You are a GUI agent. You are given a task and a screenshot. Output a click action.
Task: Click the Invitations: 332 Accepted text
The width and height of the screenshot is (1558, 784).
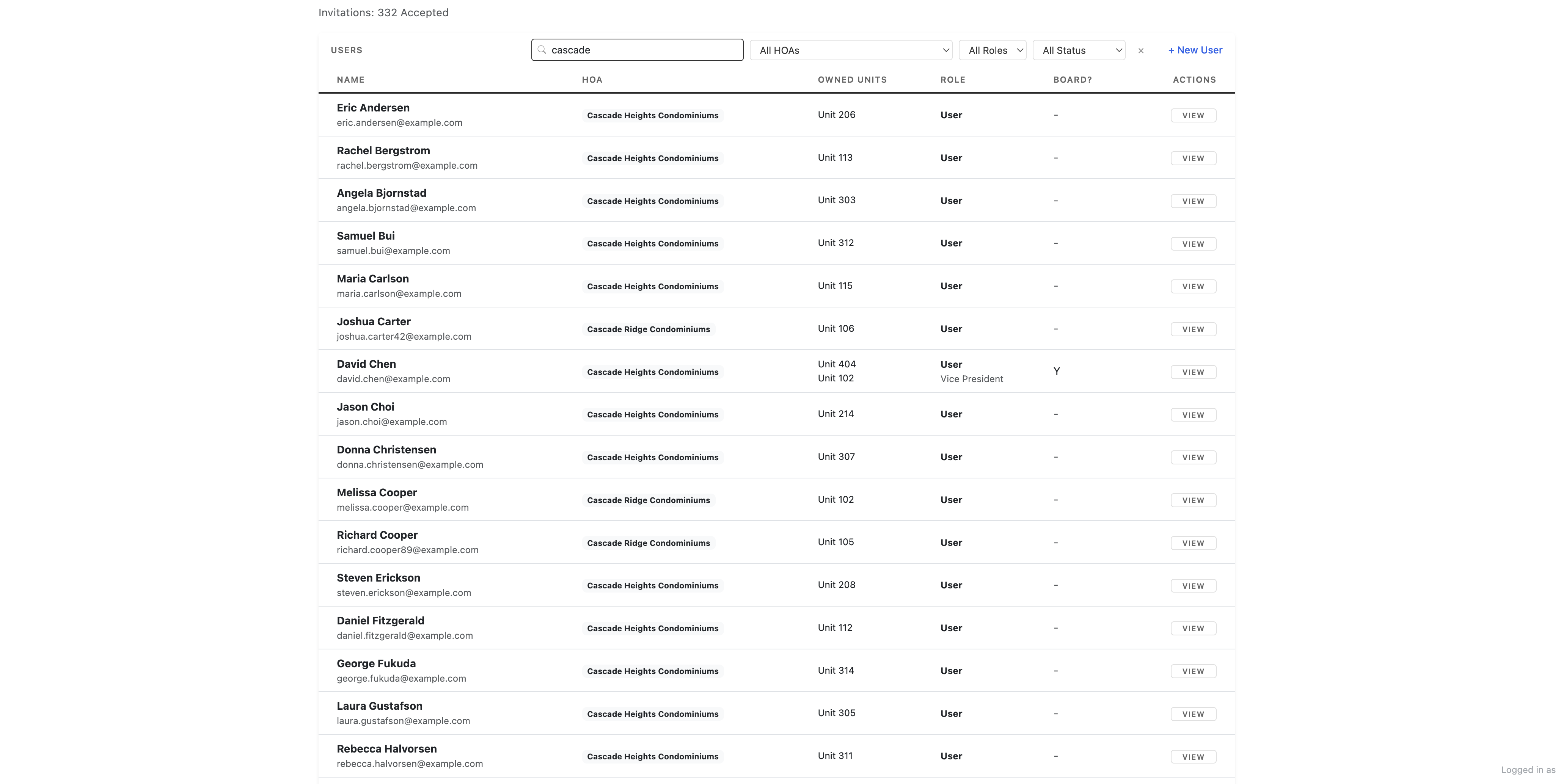[383, 13]
